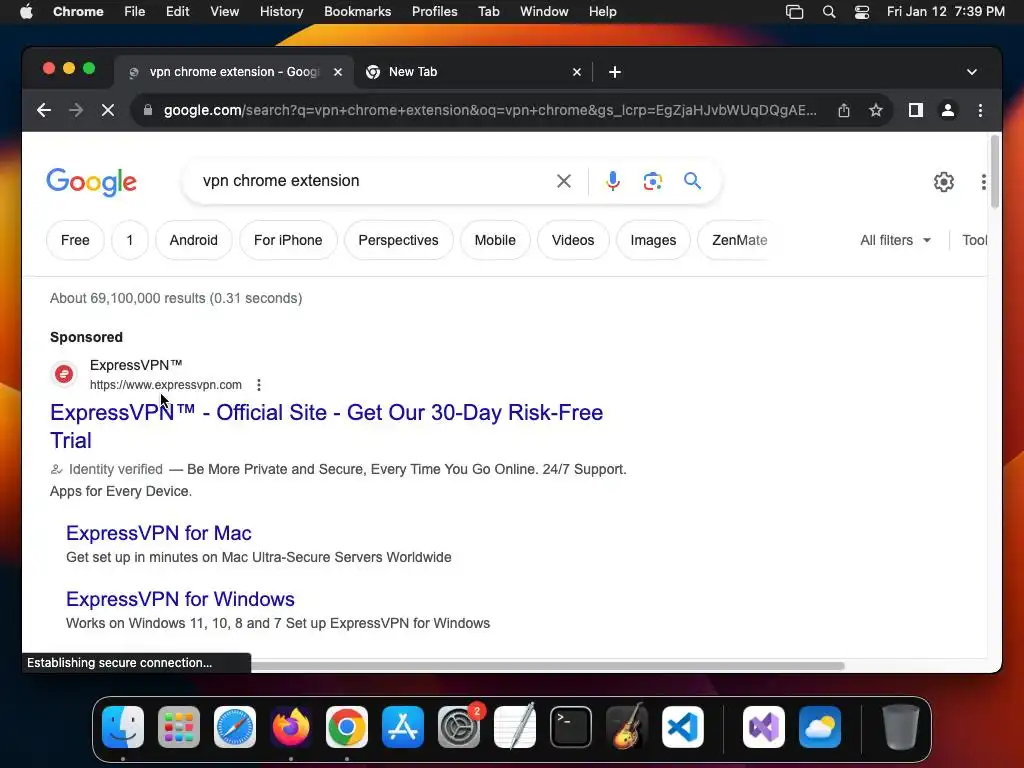Open Firefox in the dock
The image size is (1024, 768).
pyautogui.click(x=291, y=727)
